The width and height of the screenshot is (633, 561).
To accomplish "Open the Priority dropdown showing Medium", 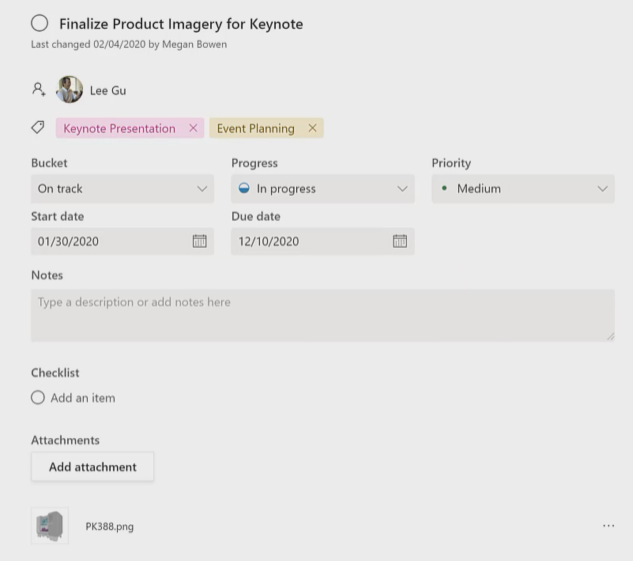I will [x=523, y=188].
